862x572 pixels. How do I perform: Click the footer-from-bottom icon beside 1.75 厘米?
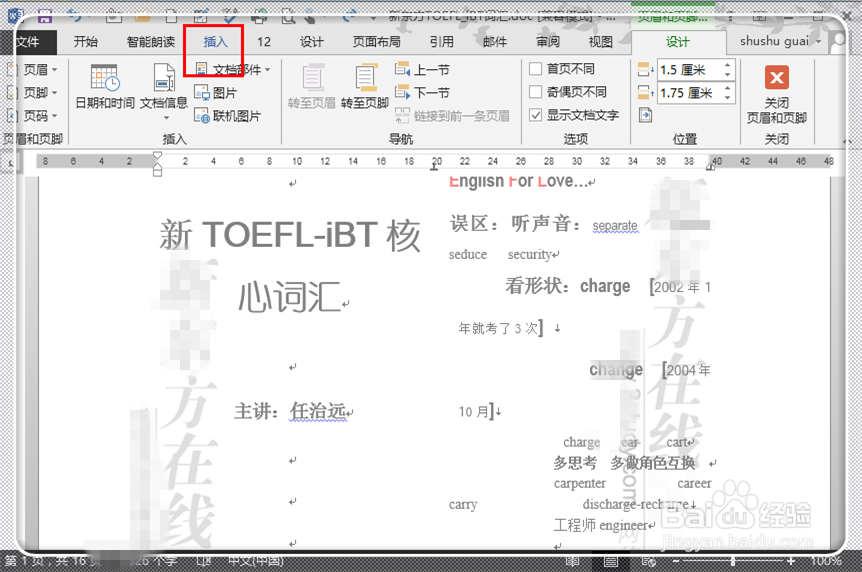[645, 92]
